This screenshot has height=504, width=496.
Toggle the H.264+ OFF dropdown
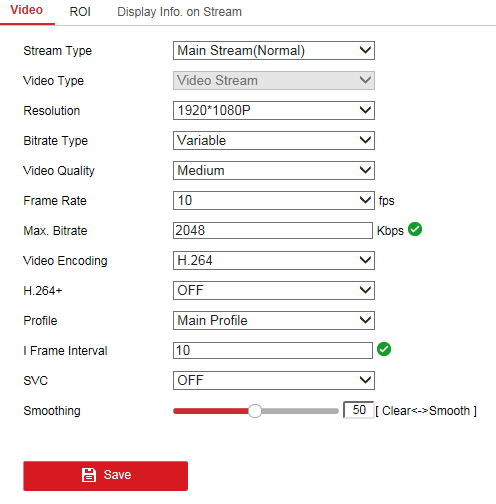click(274, 291)
